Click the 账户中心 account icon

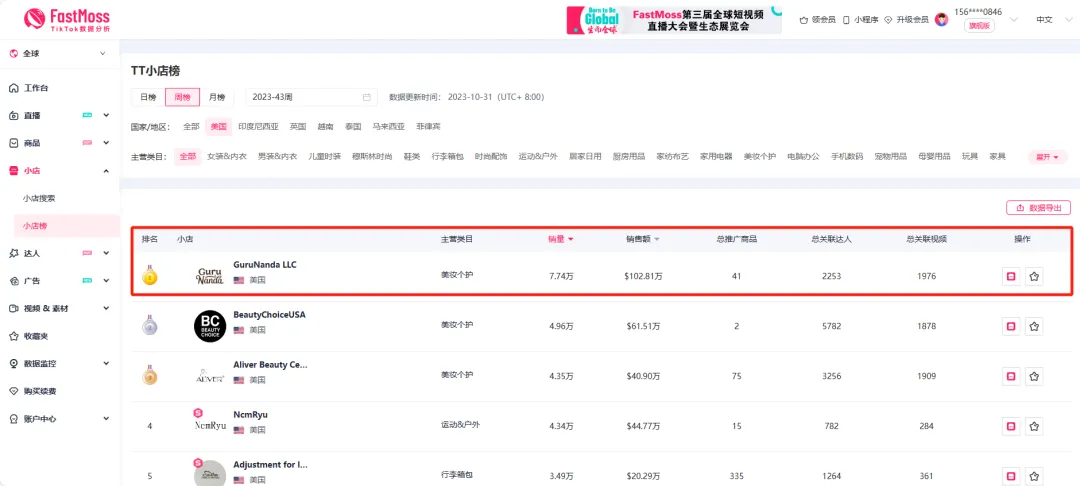click(14, 419)
